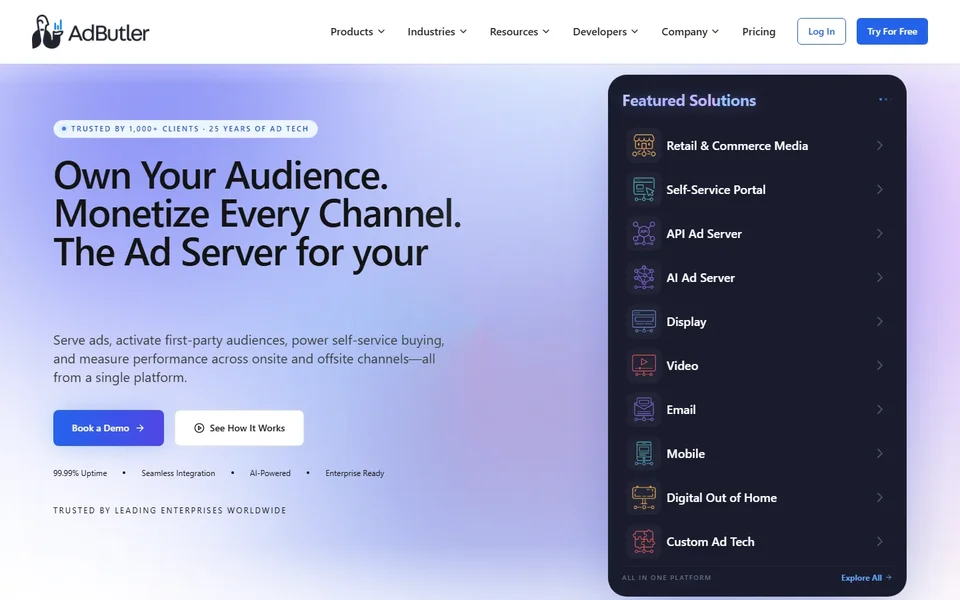Viewport: 960px width, 600px height.
Task: Open the Industries menu
Action: [x=437, y=31]
